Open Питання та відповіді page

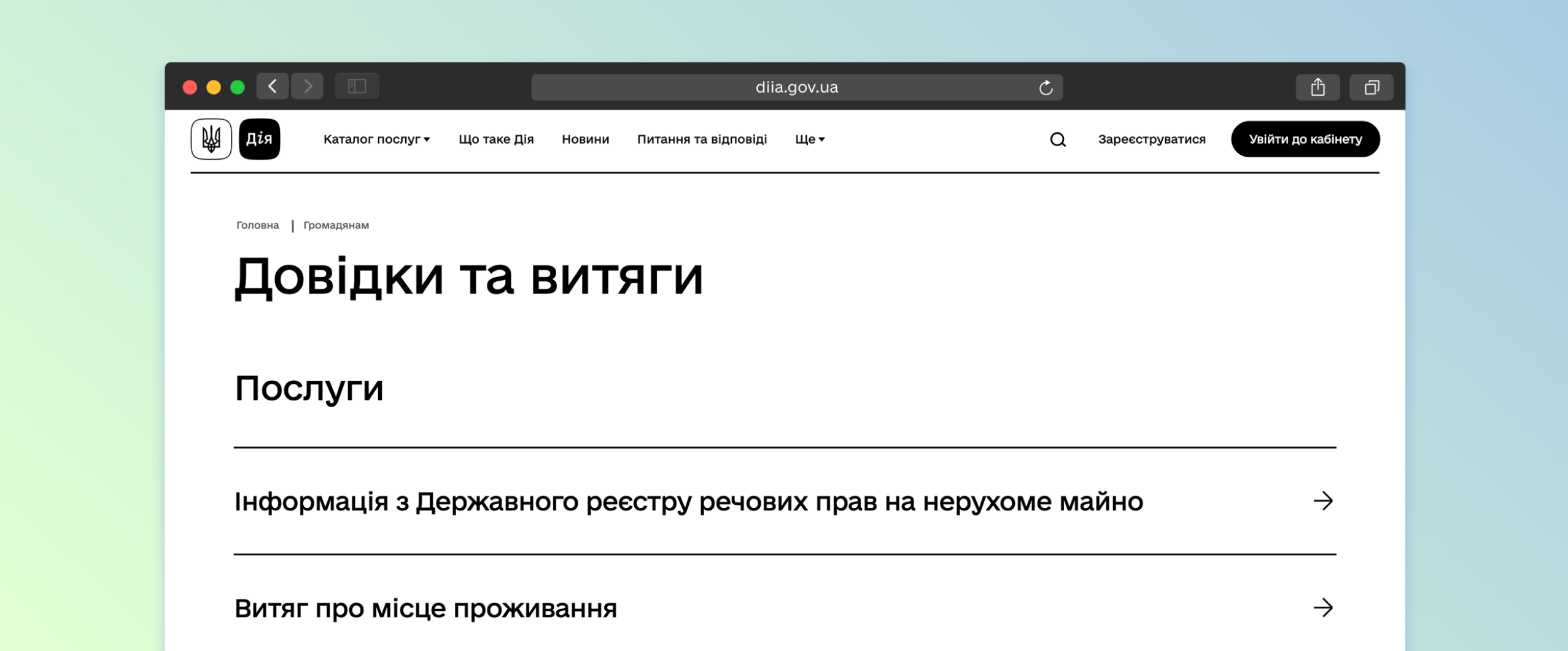tap(702, 139)
